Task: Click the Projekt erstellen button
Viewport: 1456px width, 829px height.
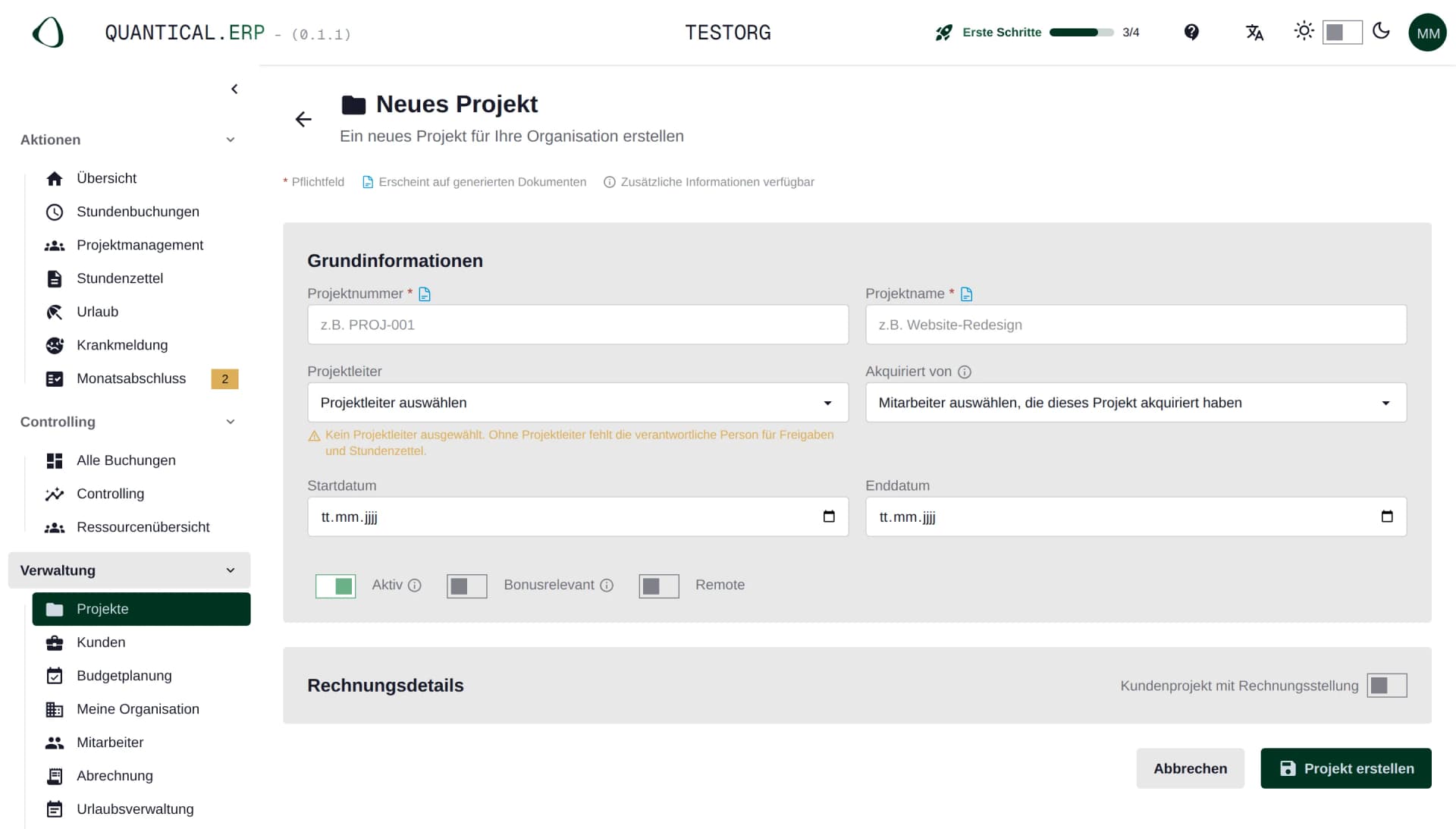Action: 1346,768
